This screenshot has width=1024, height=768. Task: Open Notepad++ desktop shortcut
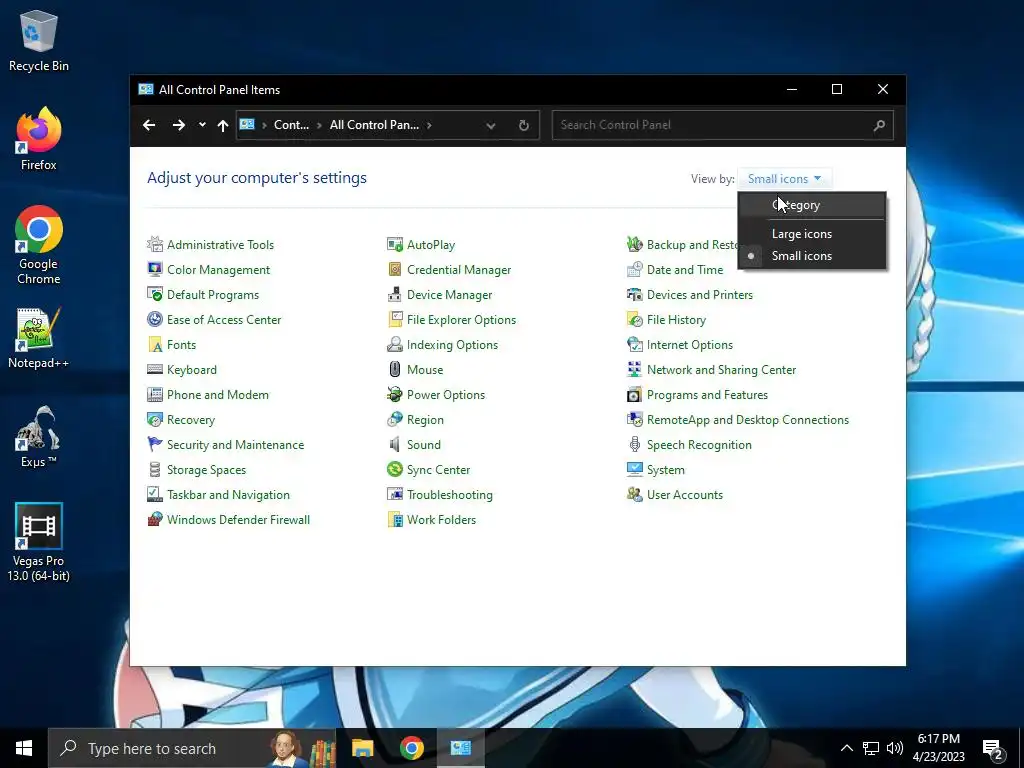[39, 338]
